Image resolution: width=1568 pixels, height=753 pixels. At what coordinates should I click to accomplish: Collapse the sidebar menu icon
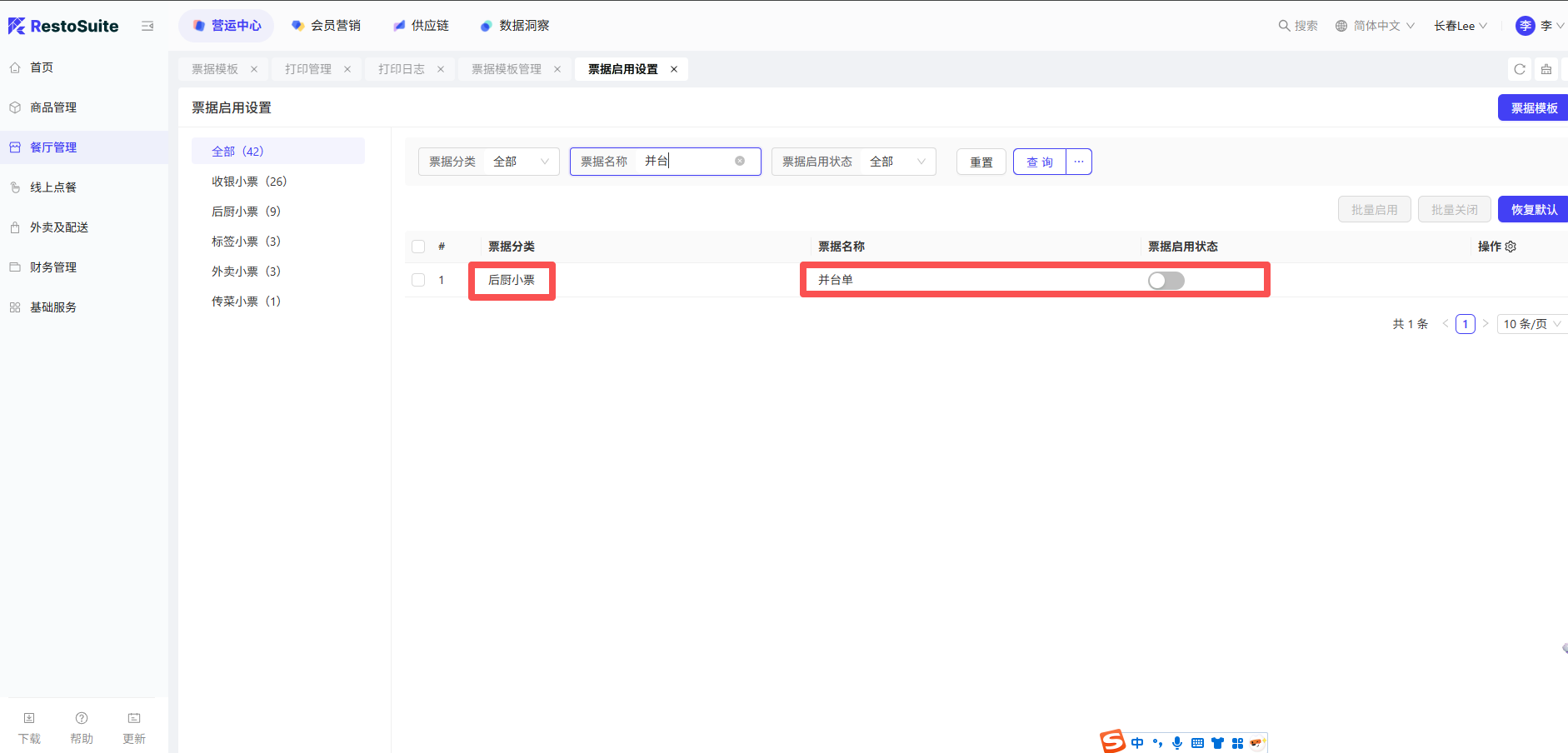pyautogui.click(x=147, y=26)
